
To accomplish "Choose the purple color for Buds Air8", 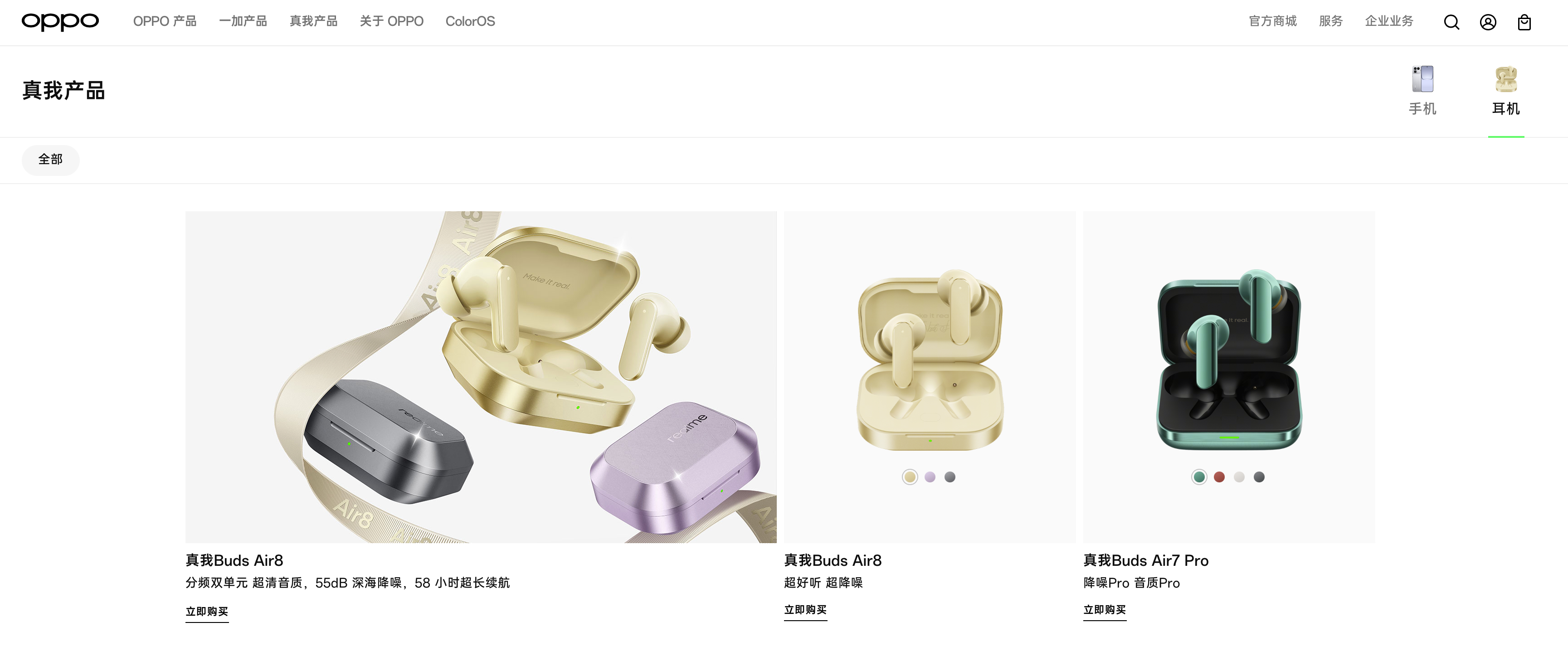I will click(930, 477).
